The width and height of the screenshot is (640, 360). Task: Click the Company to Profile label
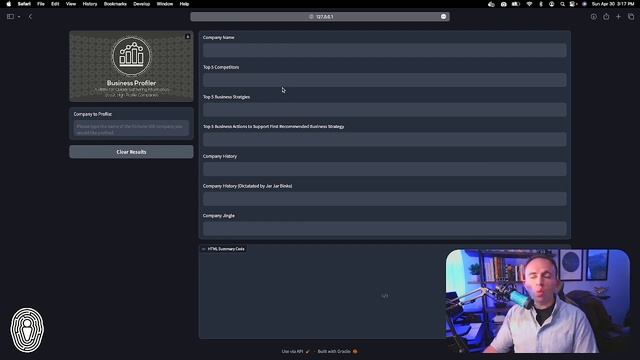pyautogui.click(x=93, y=114)
